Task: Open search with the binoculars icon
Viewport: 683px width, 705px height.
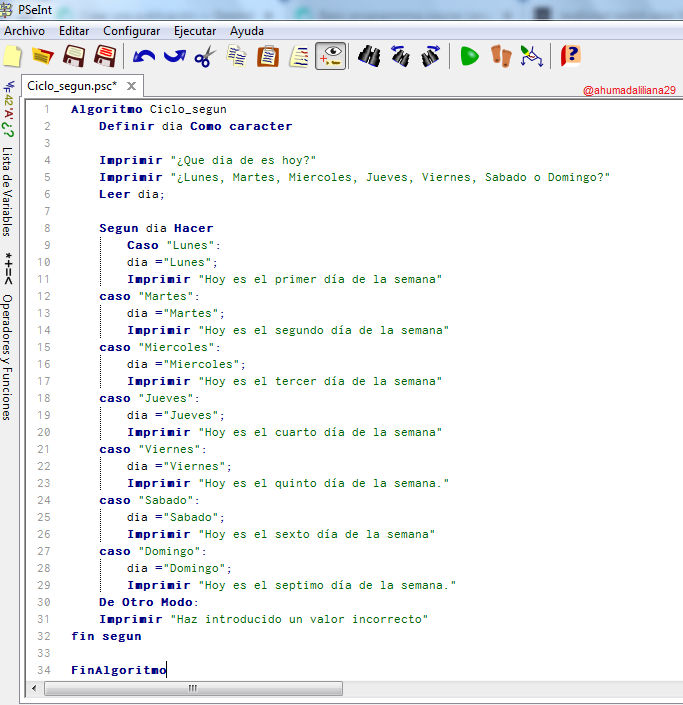Action: (369, 57)
